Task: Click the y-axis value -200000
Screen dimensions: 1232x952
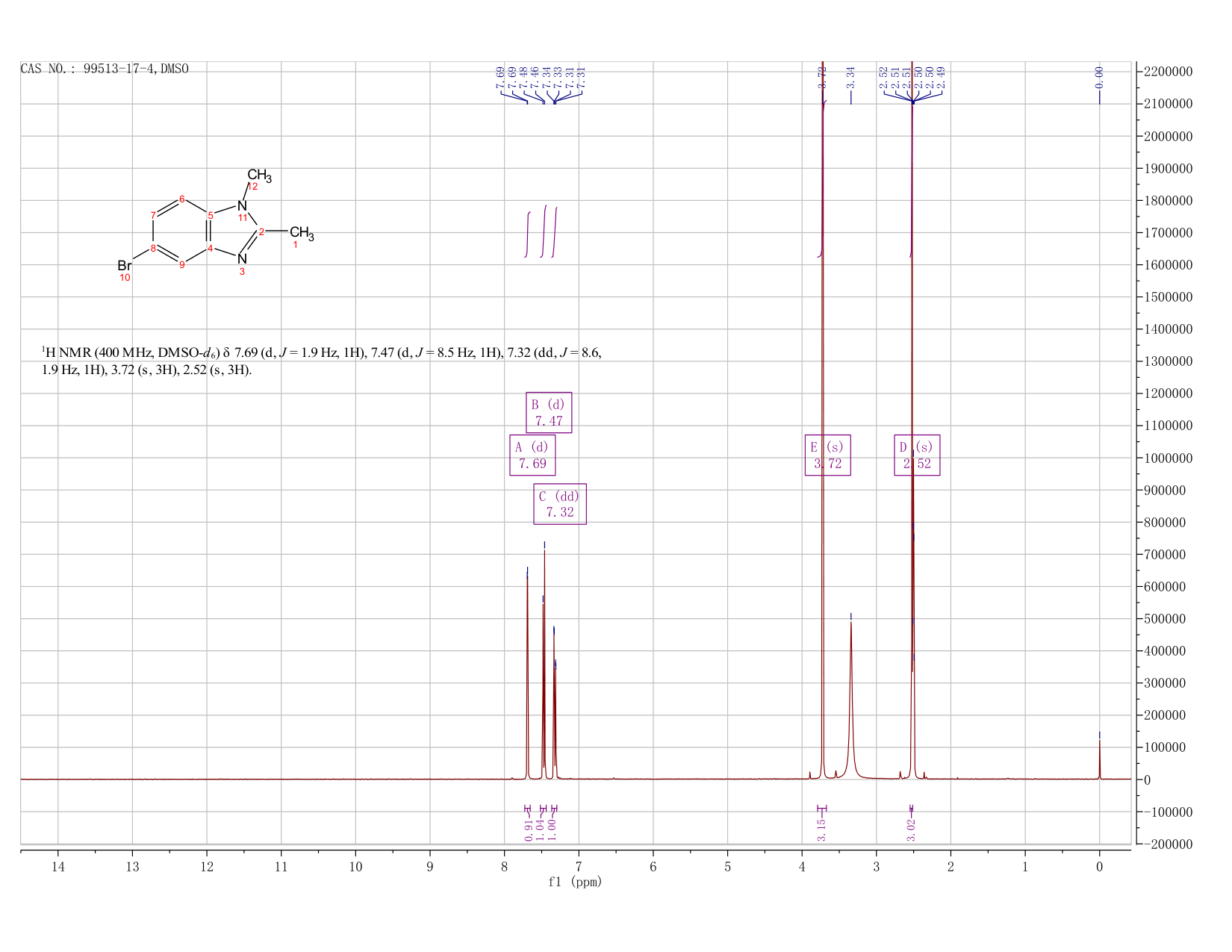Action: (x=1168, y=844)
